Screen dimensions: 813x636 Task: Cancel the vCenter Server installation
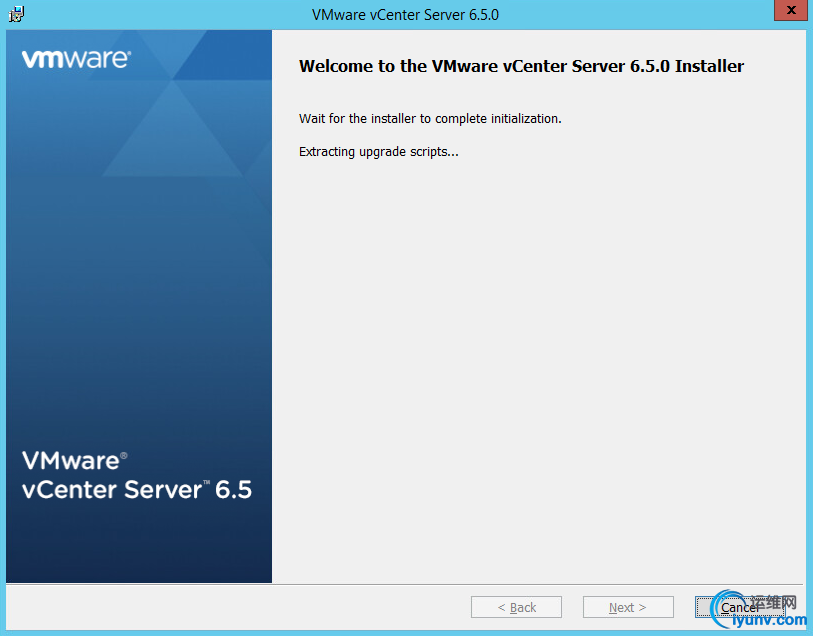[740, 607]
